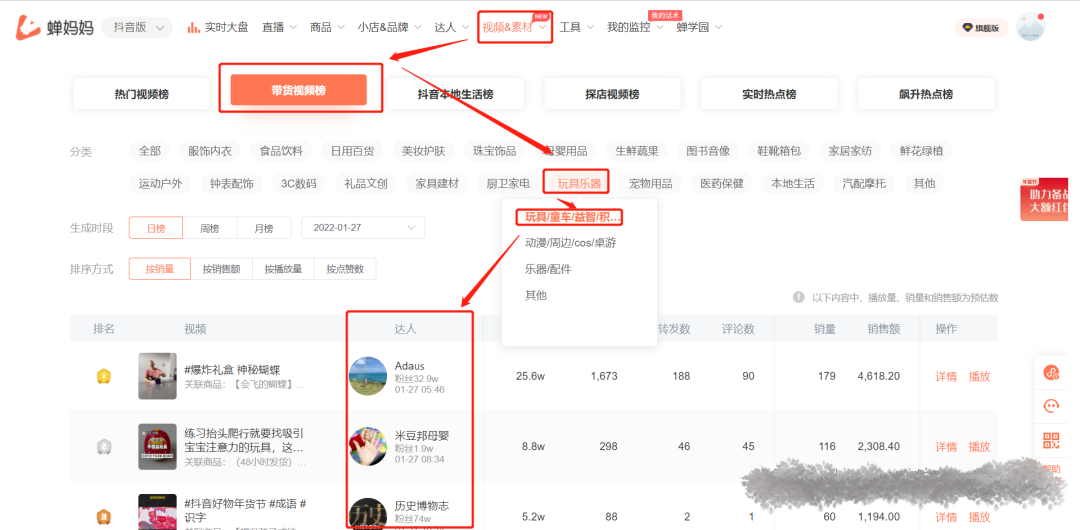
Task: Select 周榜 time period
Action: 210,228
